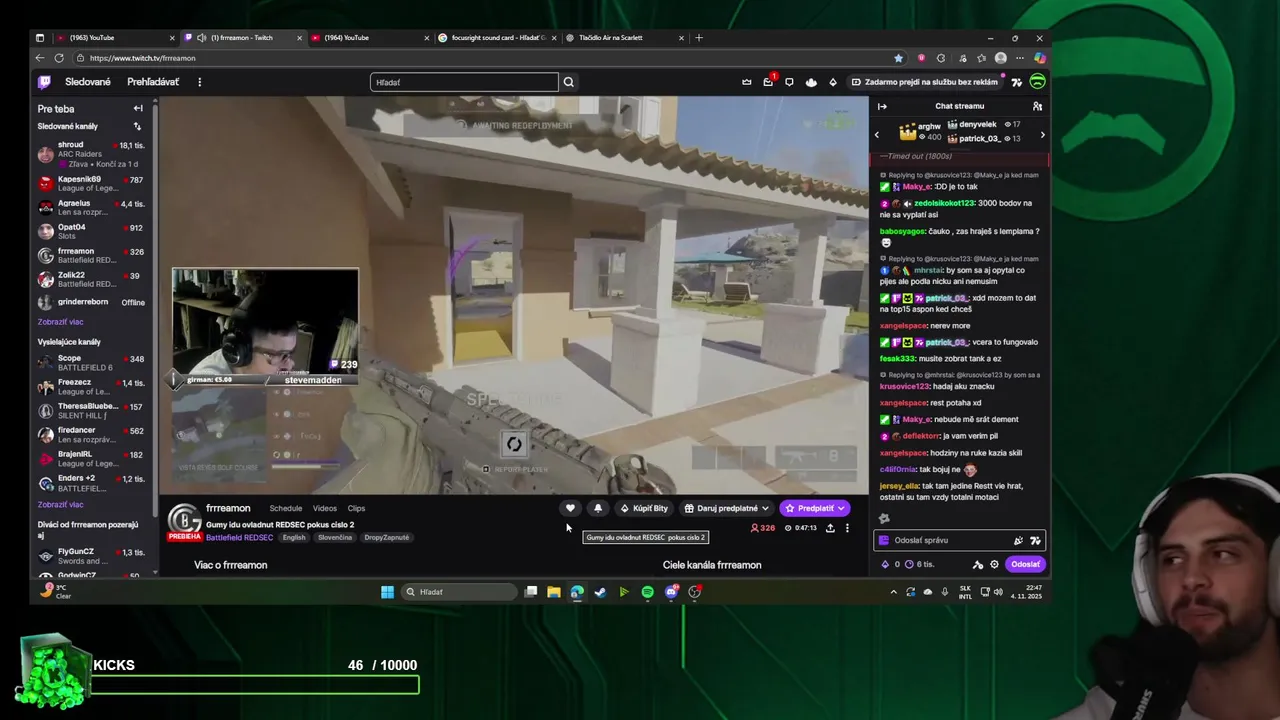This screenshot has height=720, width=1280.
Task: Show previous gift leaderboard entry
Action: point(877,134)
